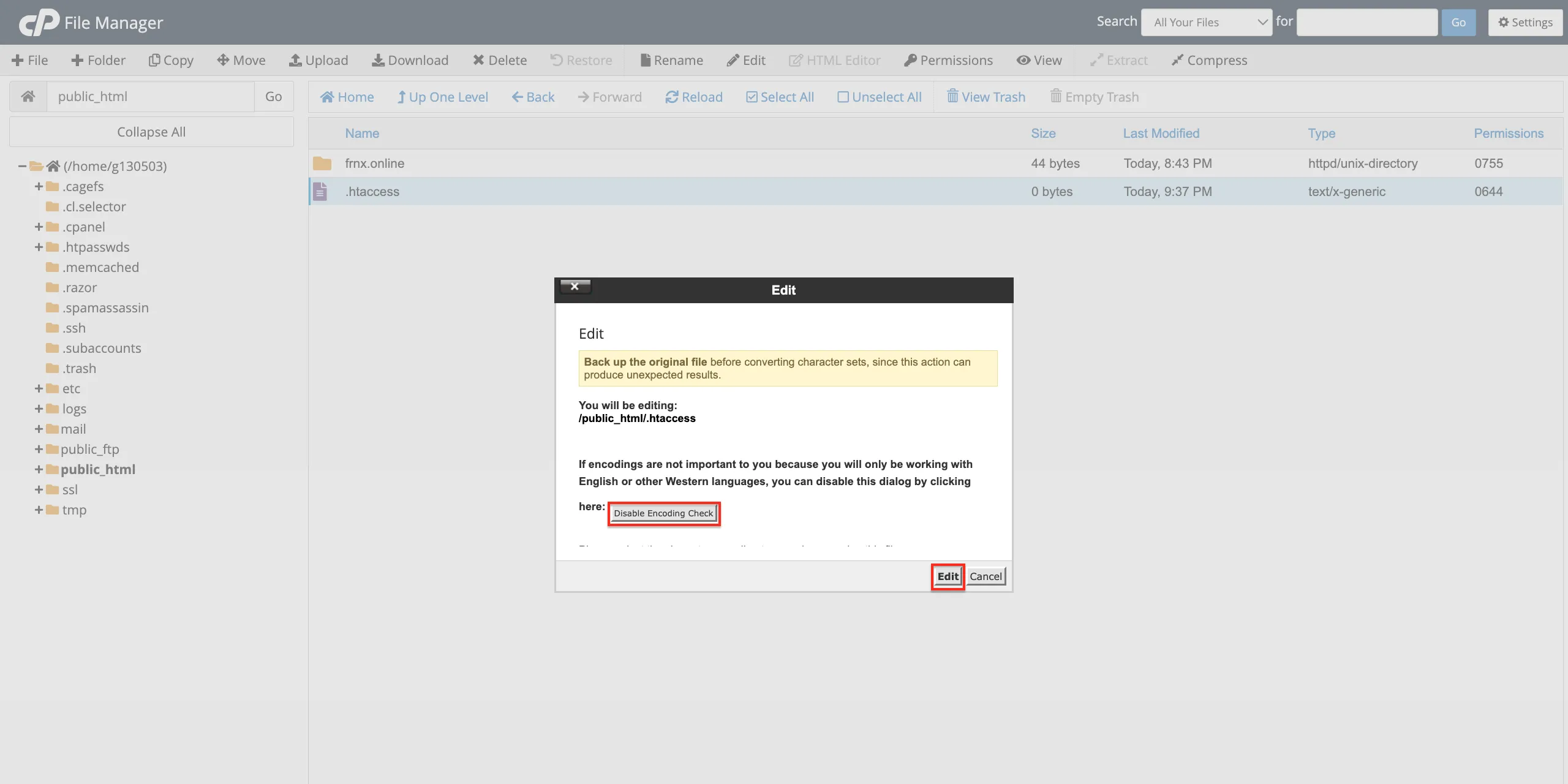1568x784 pixels.
Task: Click the Restore toolbar item
Action: click(x=581, y=60)
